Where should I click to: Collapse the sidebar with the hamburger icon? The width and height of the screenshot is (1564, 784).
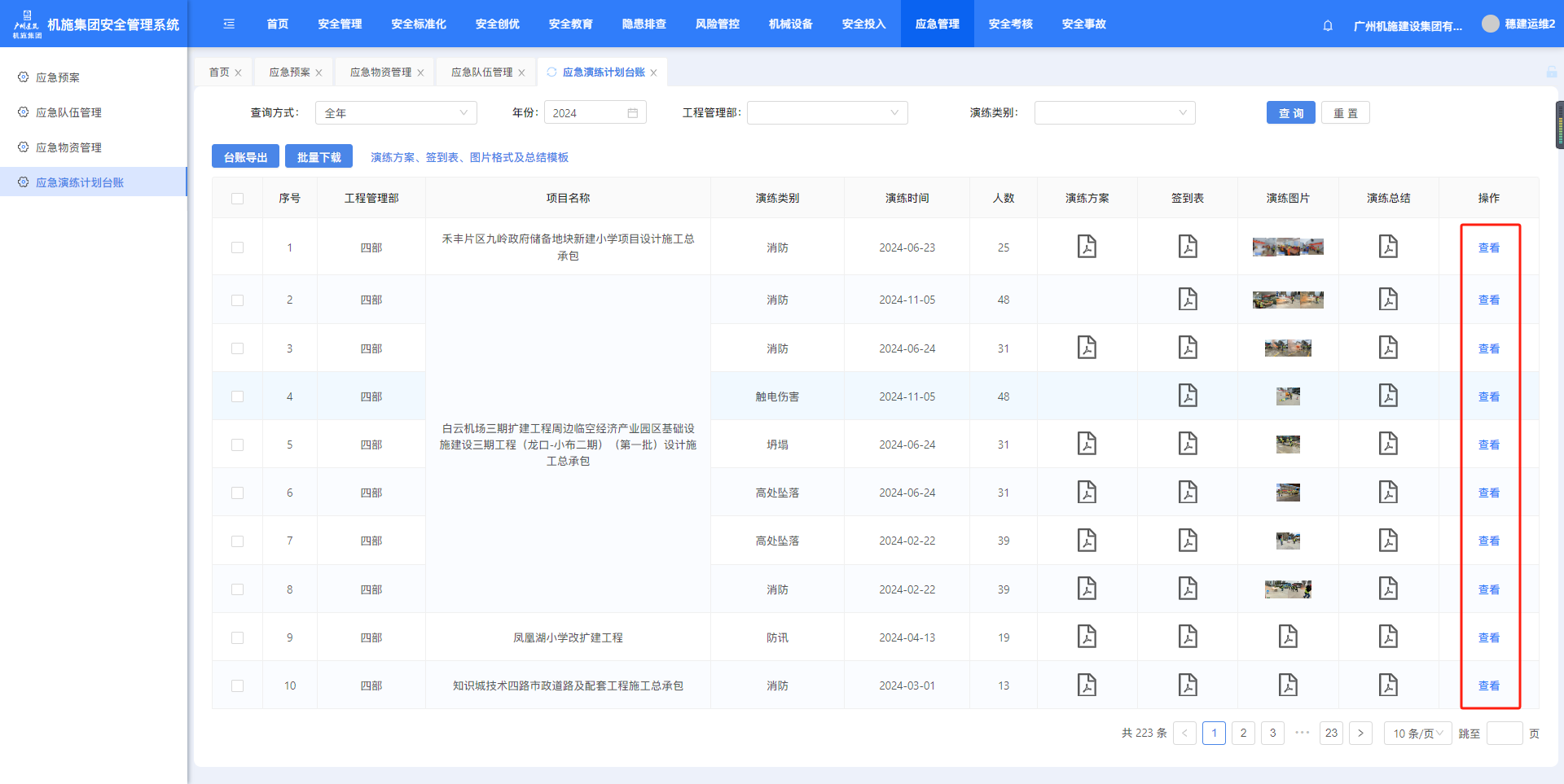229,24
